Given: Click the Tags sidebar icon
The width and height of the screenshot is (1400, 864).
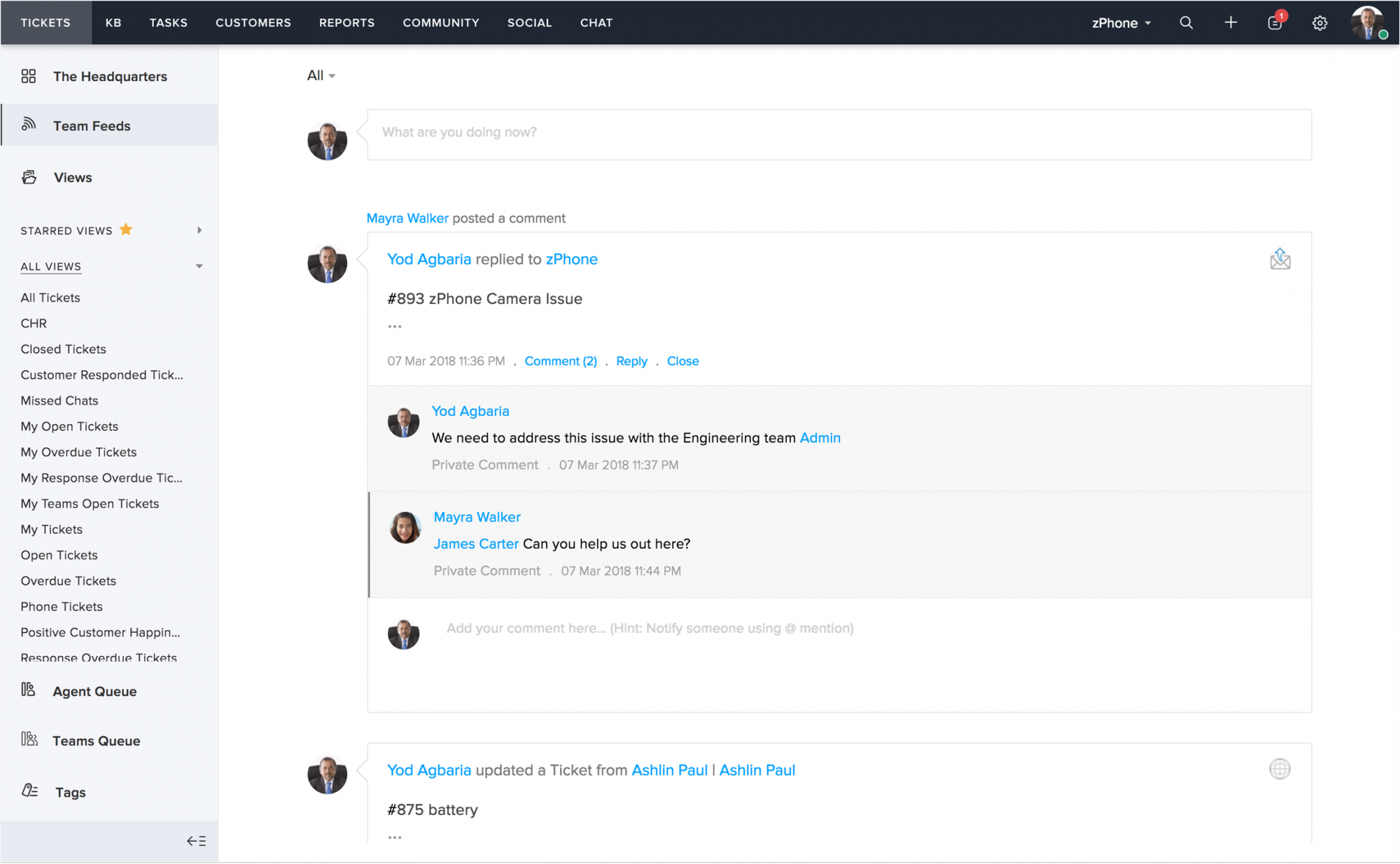Looking at the screenshot, I should click(30, 791).
